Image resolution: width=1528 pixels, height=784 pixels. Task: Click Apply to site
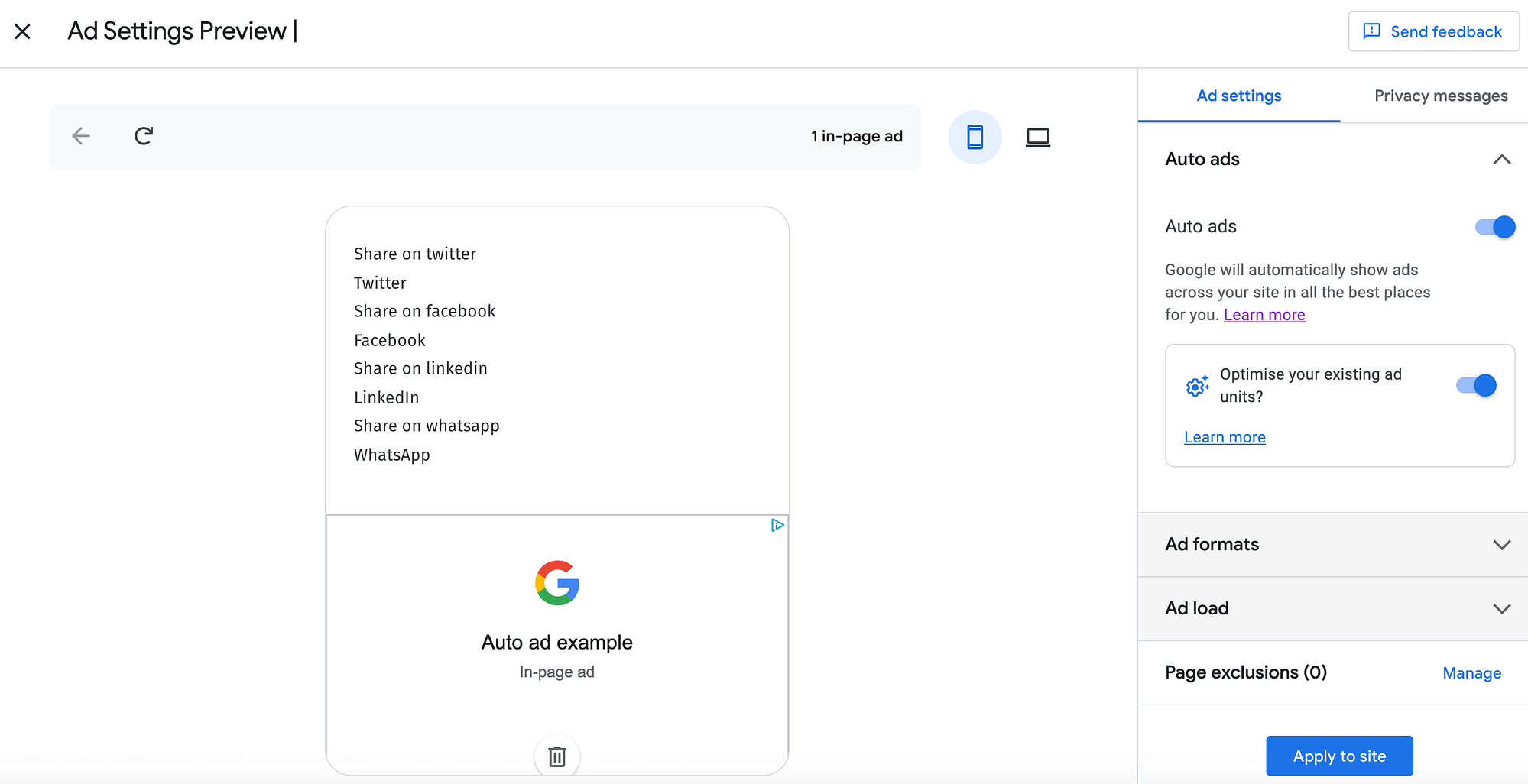point(1338,756)
